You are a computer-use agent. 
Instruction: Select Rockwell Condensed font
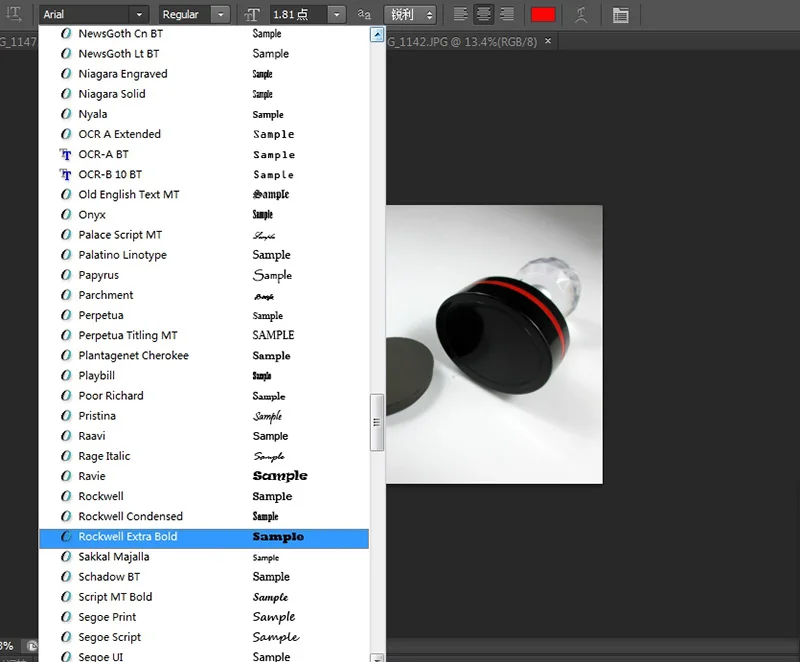(x=204, y=516)
